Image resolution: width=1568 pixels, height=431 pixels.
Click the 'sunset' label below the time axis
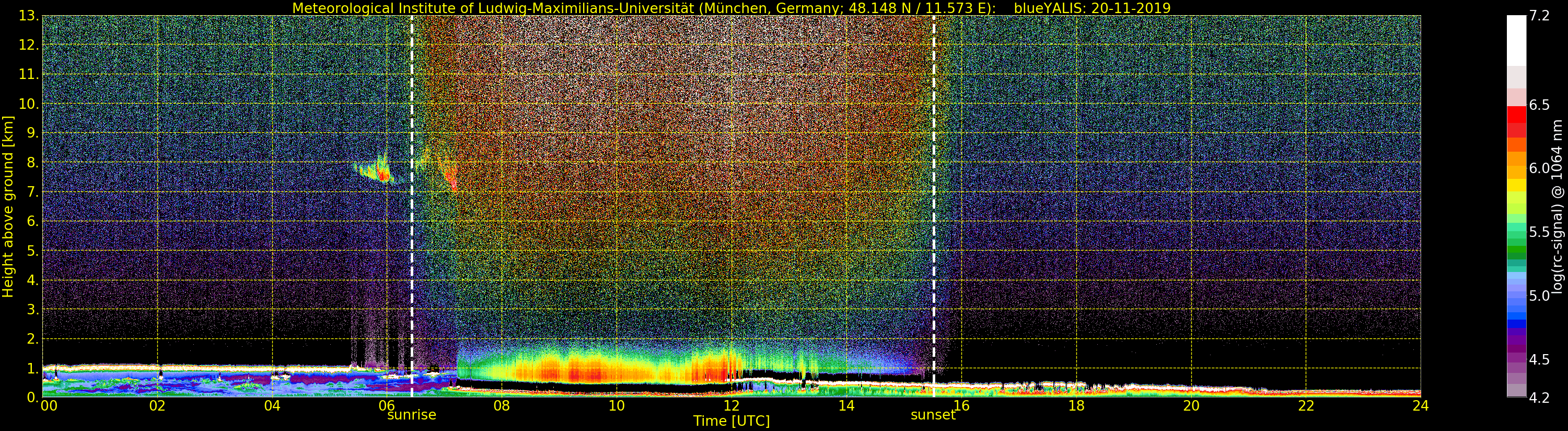[933, 415]
